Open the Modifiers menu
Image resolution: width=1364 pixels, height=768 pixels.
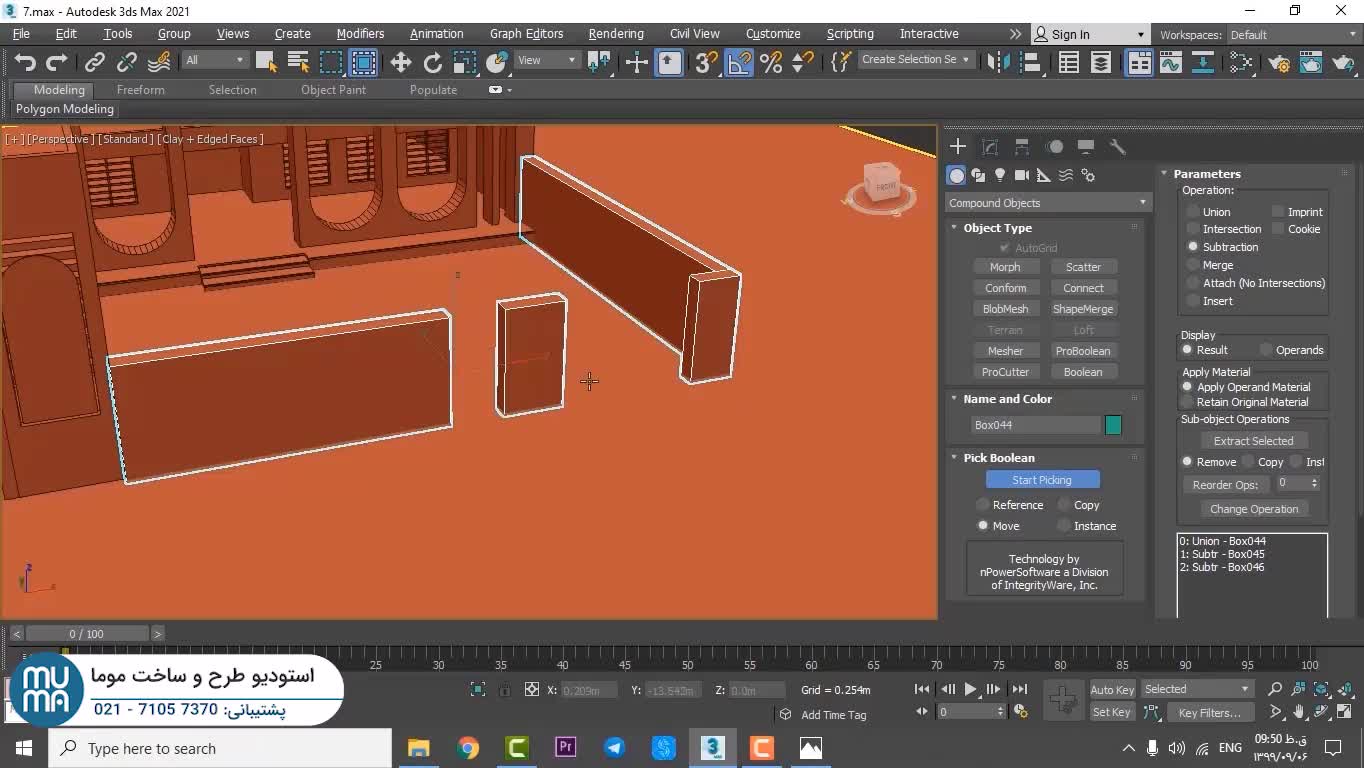pos(360,34)
